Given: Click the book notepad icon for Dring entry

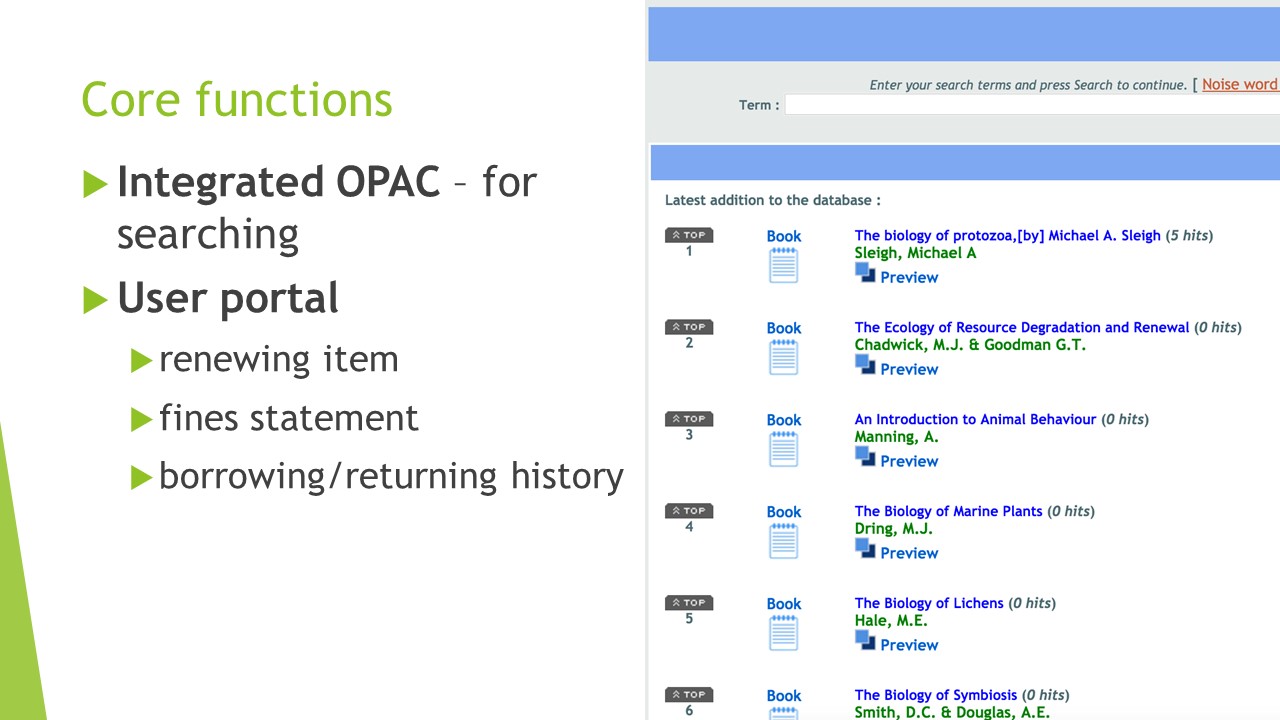Looking at the screenshot, I should tap(784, 542).
